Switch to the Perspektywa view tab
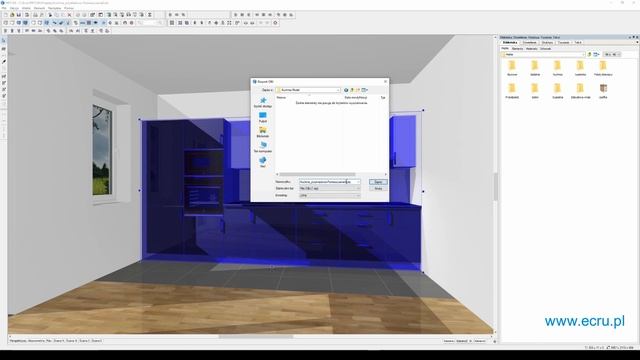The height and width of the screenshot is (360, 640). coord(18,340)
